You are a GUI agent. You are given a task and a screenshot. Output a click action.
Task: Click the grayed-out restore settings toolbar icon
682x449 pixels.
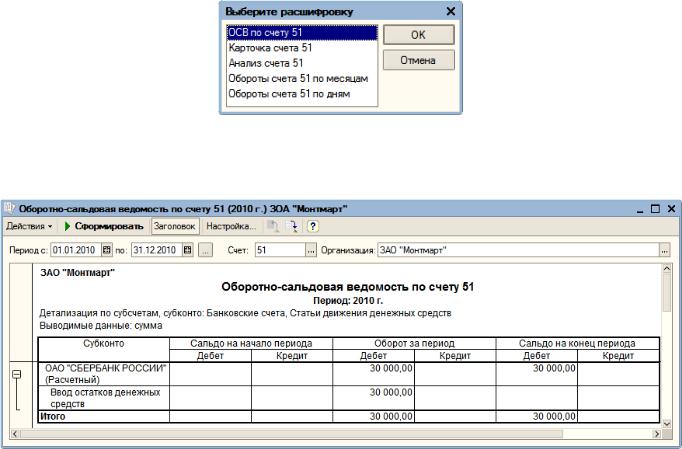[x=273, y=226]
